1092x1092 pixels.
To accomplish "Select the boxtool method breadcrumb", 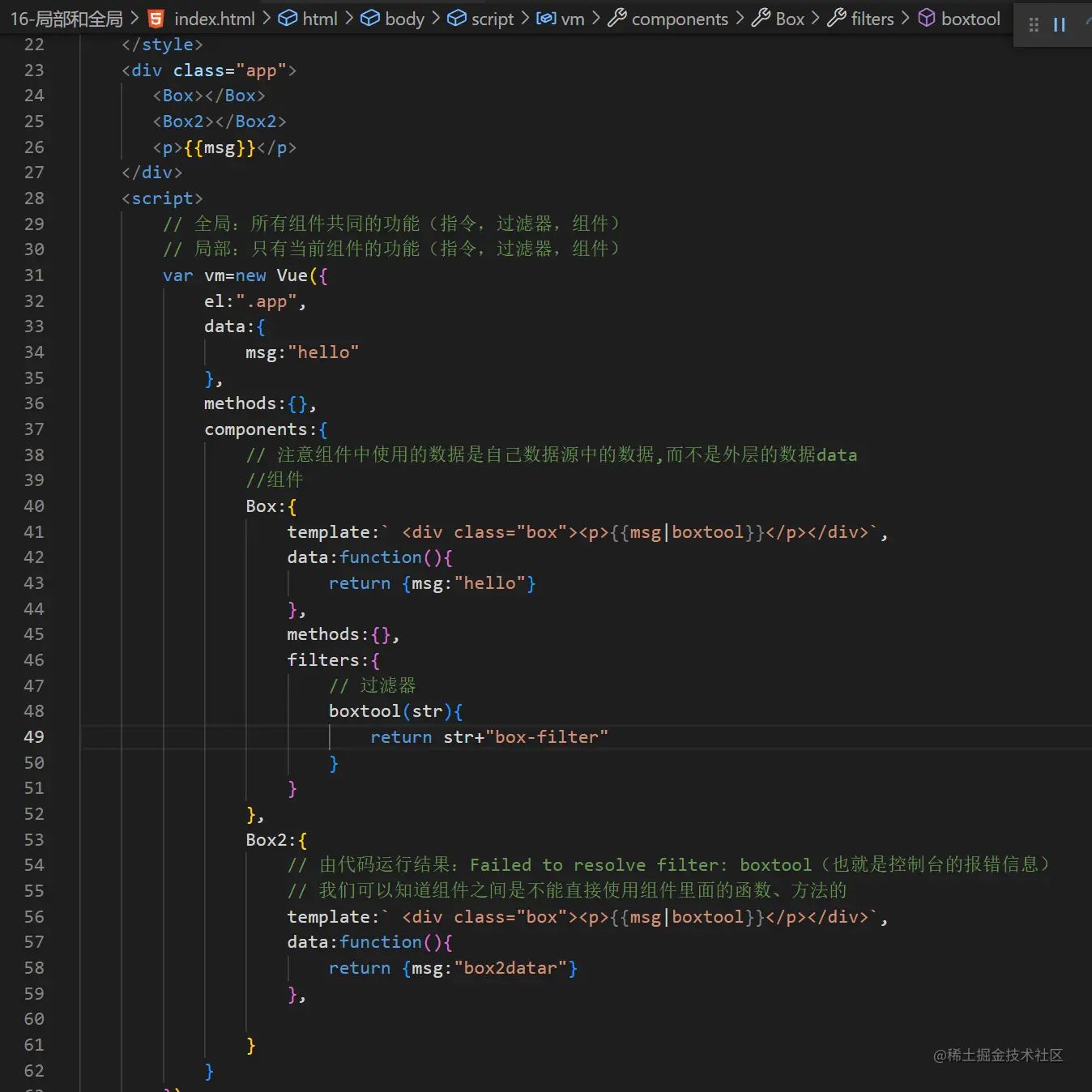I will point(959,19).
